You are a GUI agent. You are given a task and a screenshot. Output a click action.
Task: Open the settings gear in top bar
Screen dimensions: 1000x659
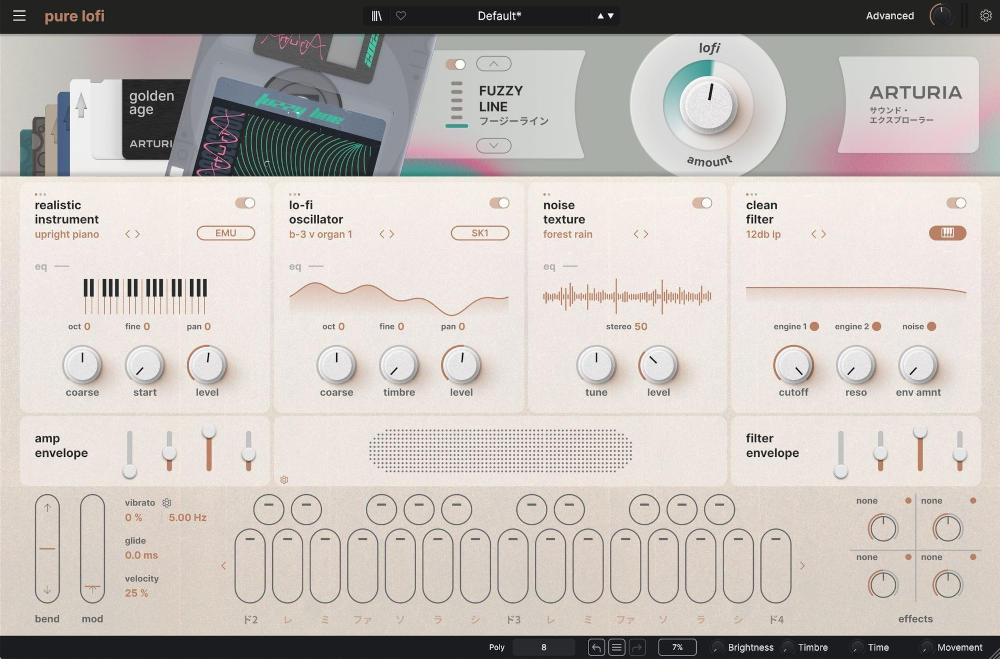(x=986, y=16)
